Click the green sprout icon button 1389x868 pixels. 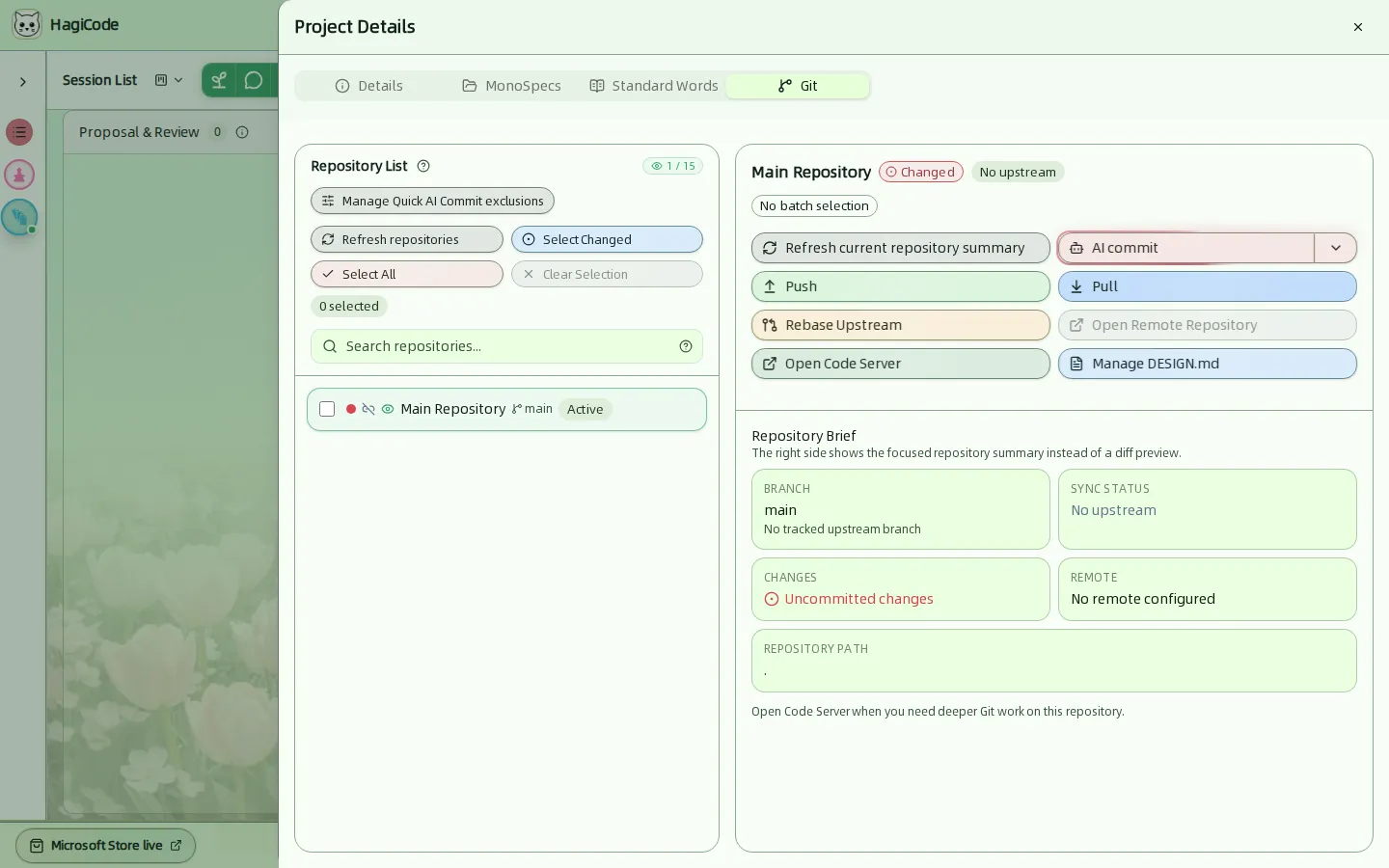pos(219,80)
